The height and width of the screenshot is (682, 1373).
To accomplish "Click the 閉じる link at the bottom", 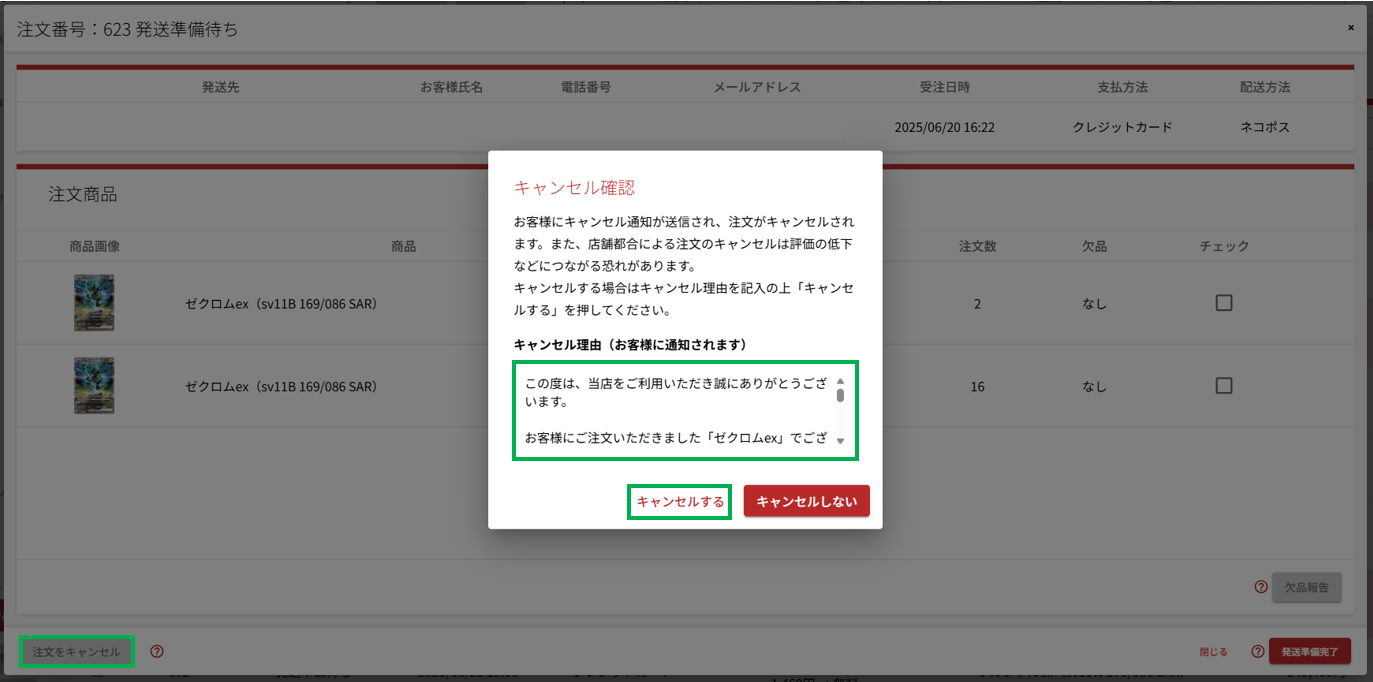I will pos(1213,652).
